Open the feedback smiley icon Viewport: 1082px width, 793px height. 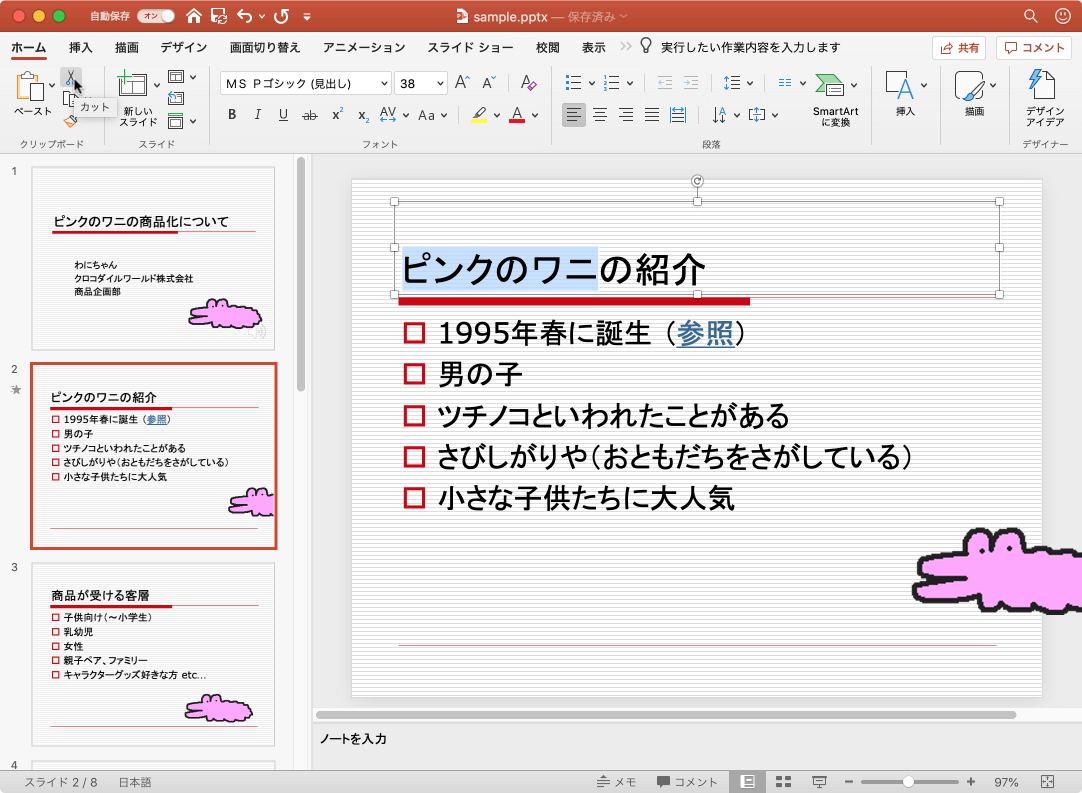pyautogui.click(x=1063, y=16)
